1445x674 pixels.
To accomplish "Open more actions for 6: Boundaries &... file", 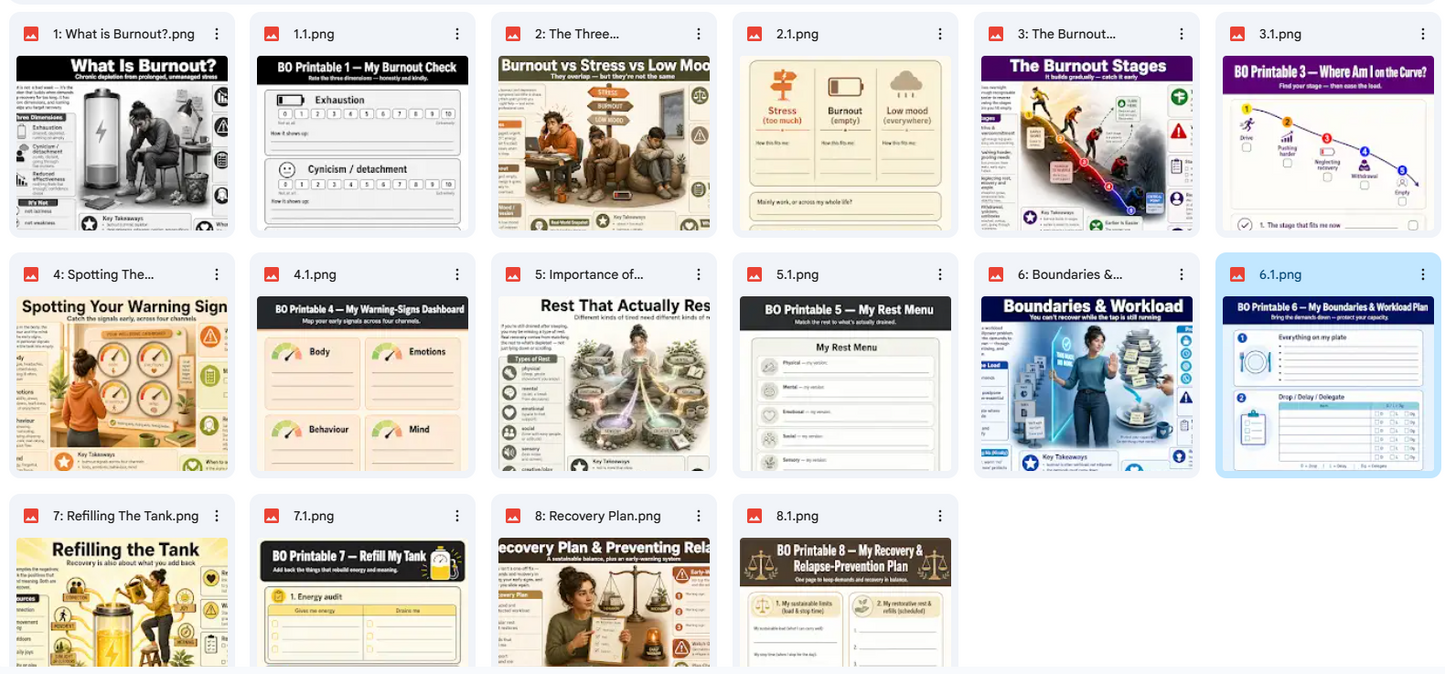I will [x=1182, y=275].
